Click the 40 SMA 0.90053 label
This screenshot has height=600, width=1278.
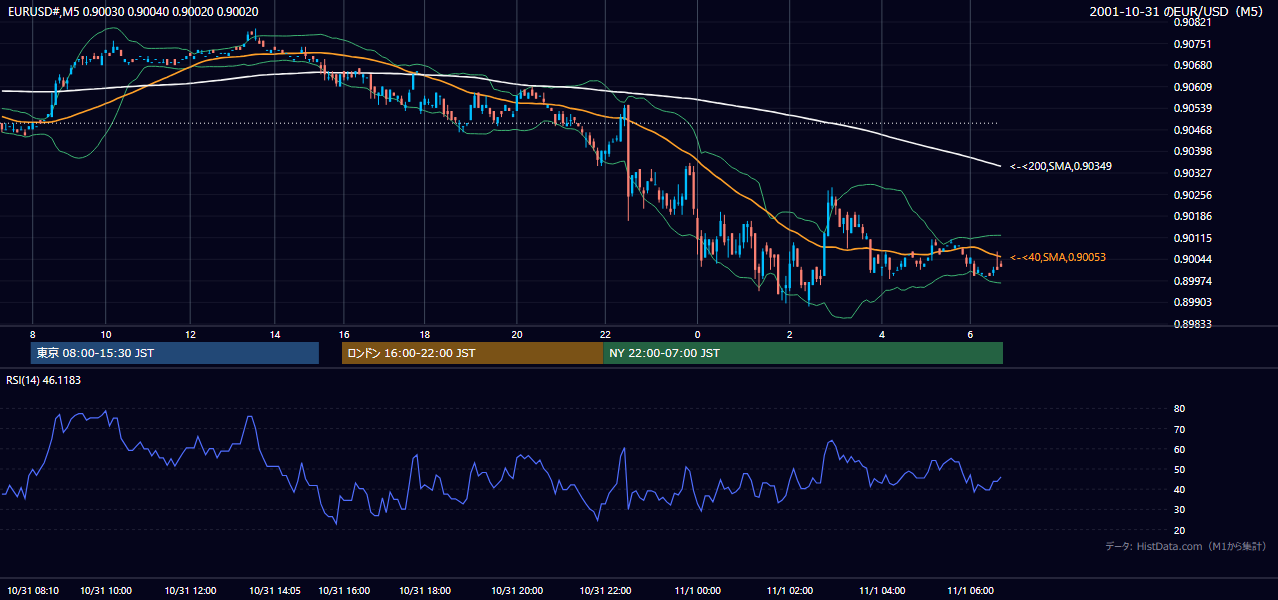[x=1057, y=258]
